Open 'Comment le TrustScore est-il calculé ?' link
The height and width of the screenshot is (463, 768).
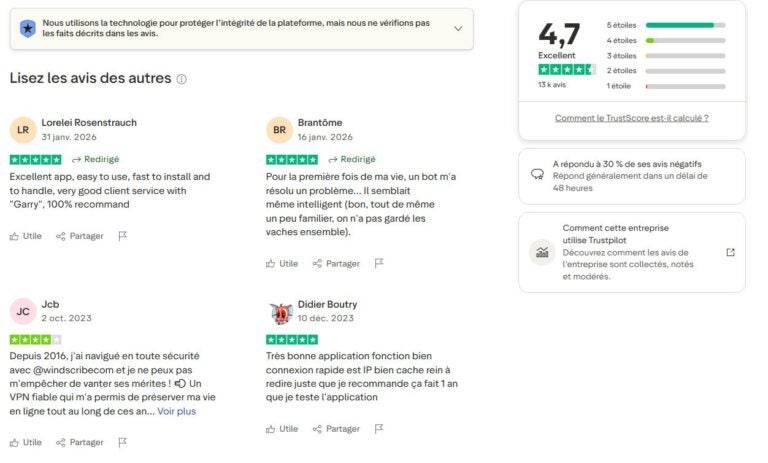pyautogui.click(x=632, y=118)
